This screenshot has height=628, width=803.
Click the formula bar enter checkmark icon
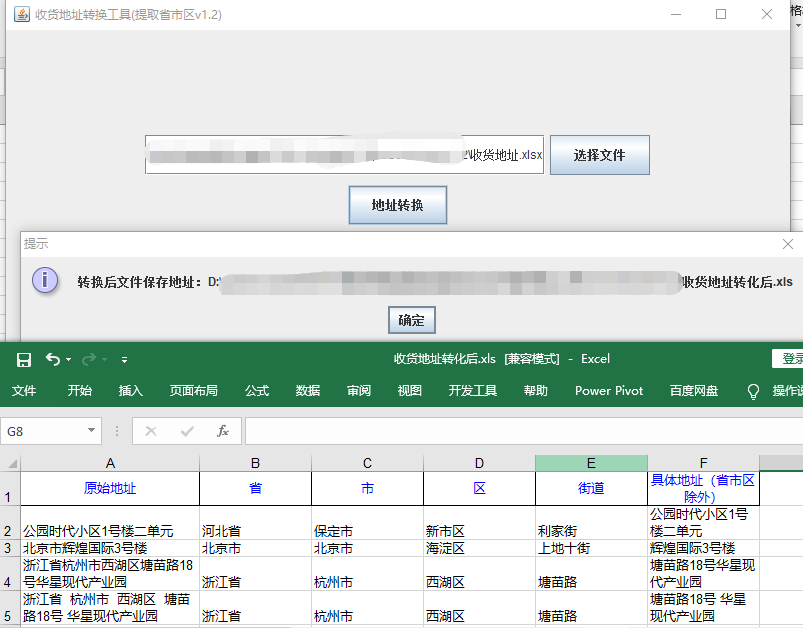click(187, 431)
